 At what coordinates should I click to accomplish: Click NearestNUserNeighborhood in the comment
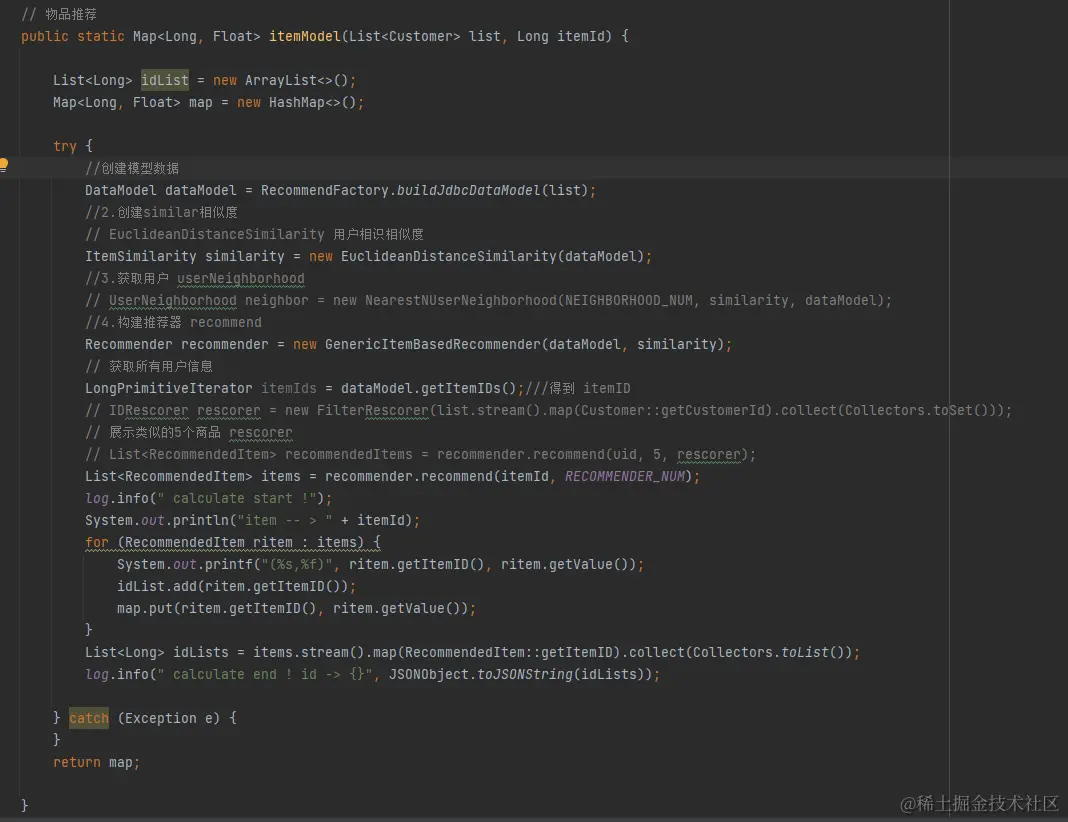460,300
